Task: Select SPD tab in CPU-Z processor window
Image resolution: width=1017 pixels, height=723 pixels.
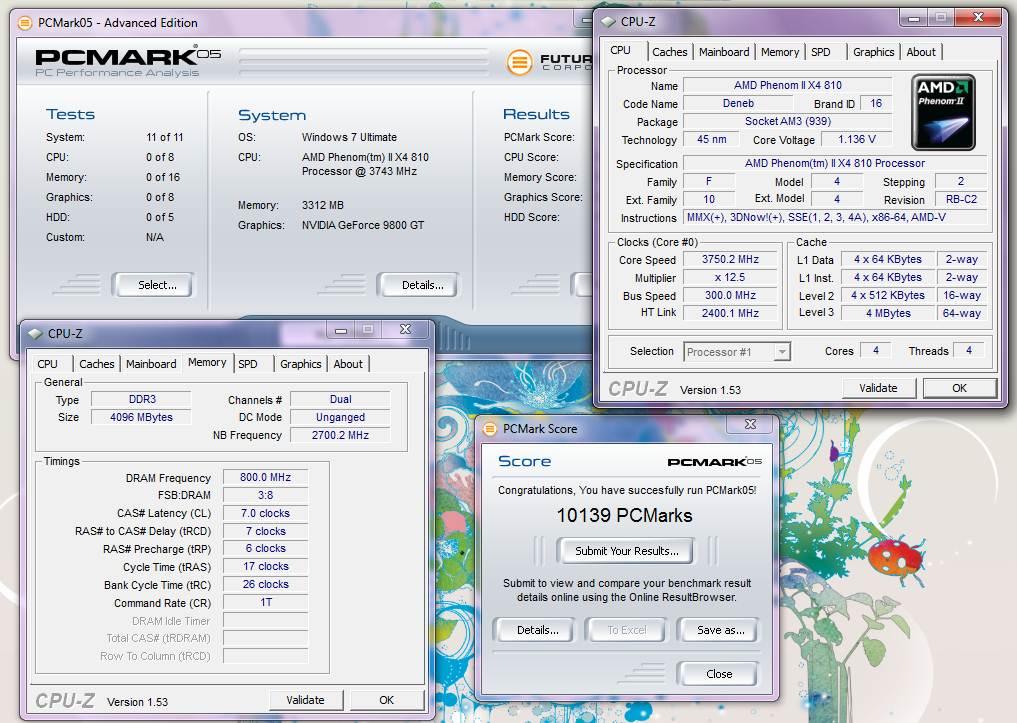Action: 820,52
